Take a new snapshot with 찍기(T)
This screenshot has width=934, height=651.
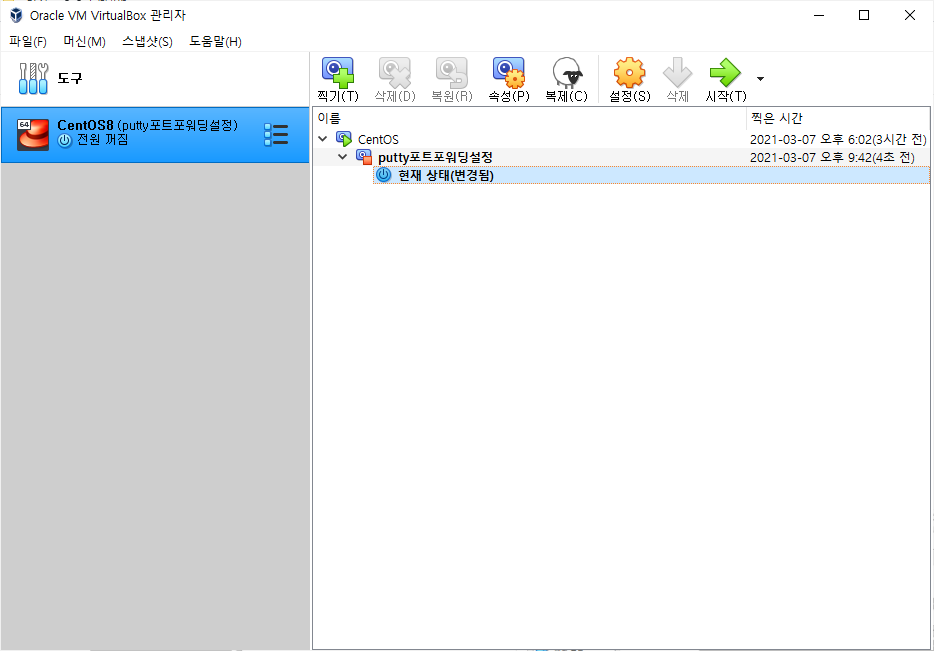coord(338,79)
